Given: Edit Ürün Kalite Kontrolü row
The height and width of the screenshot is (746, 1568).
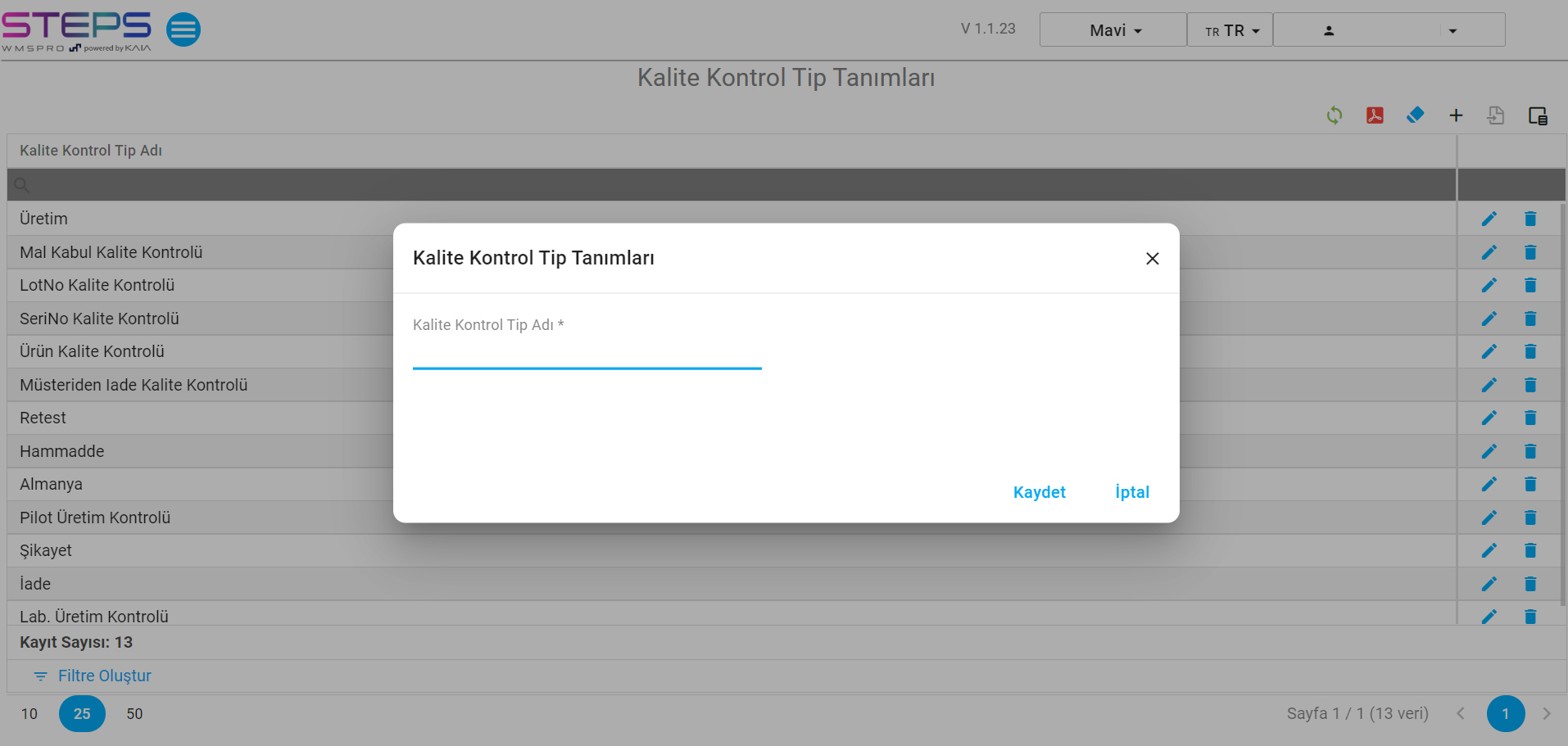Looking at the screenshot, I should pyautogui.click(x=1489, y=351).
